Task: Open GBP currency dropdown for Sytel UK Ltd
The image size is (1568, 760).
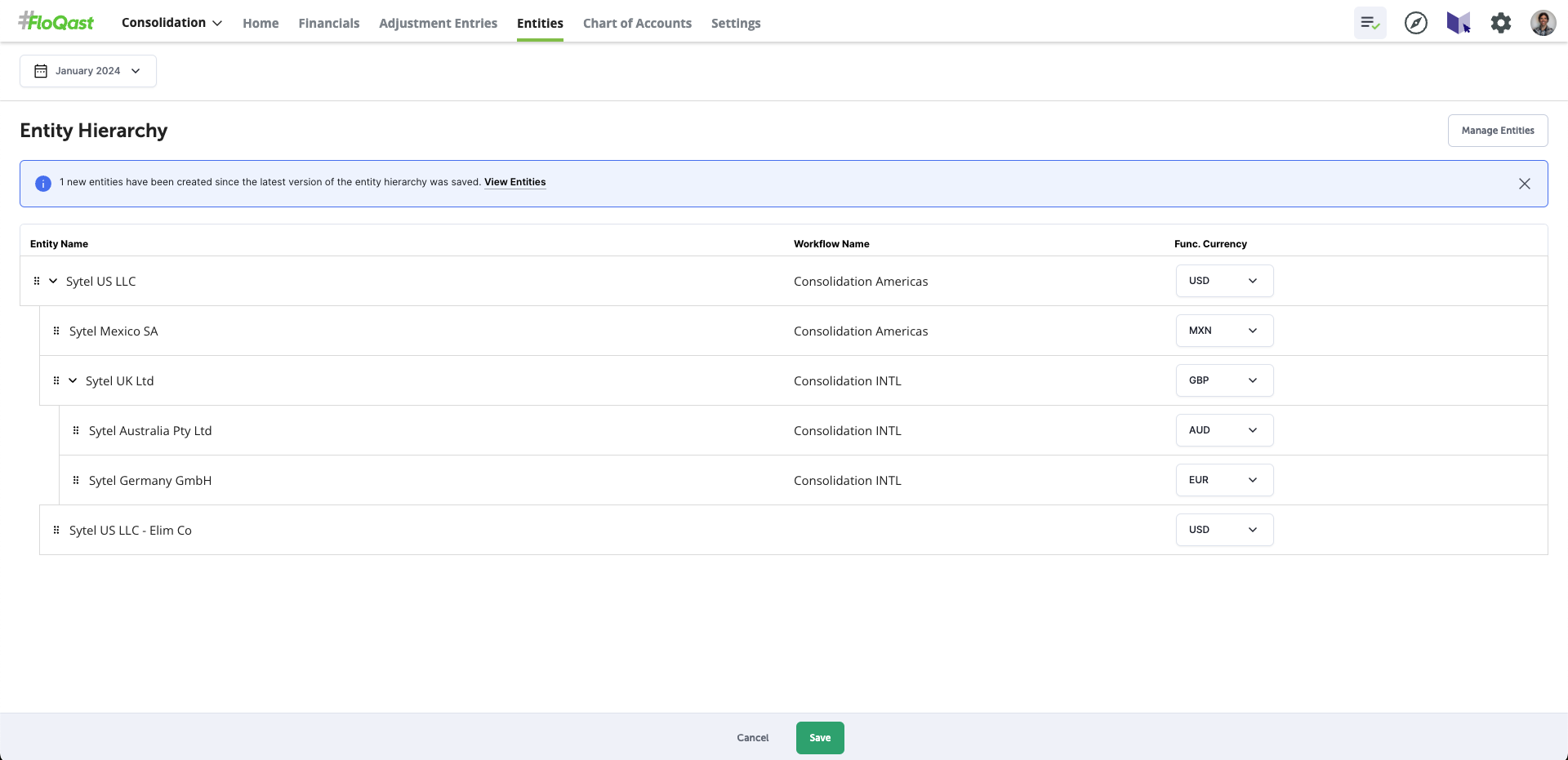Action: 1224,380
